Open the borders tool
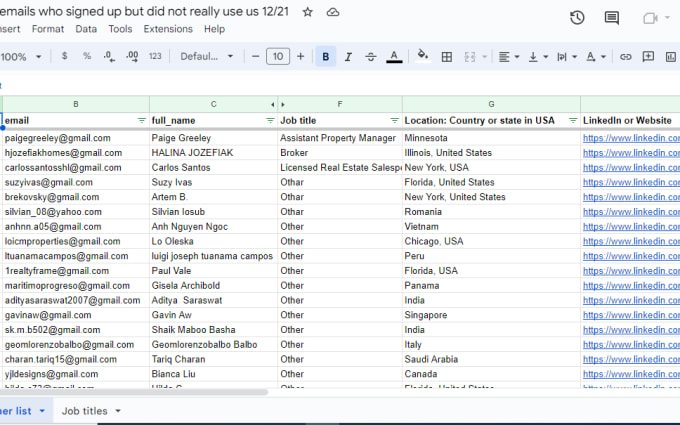This screenshot has width=680, height=425. coord(446,57)
